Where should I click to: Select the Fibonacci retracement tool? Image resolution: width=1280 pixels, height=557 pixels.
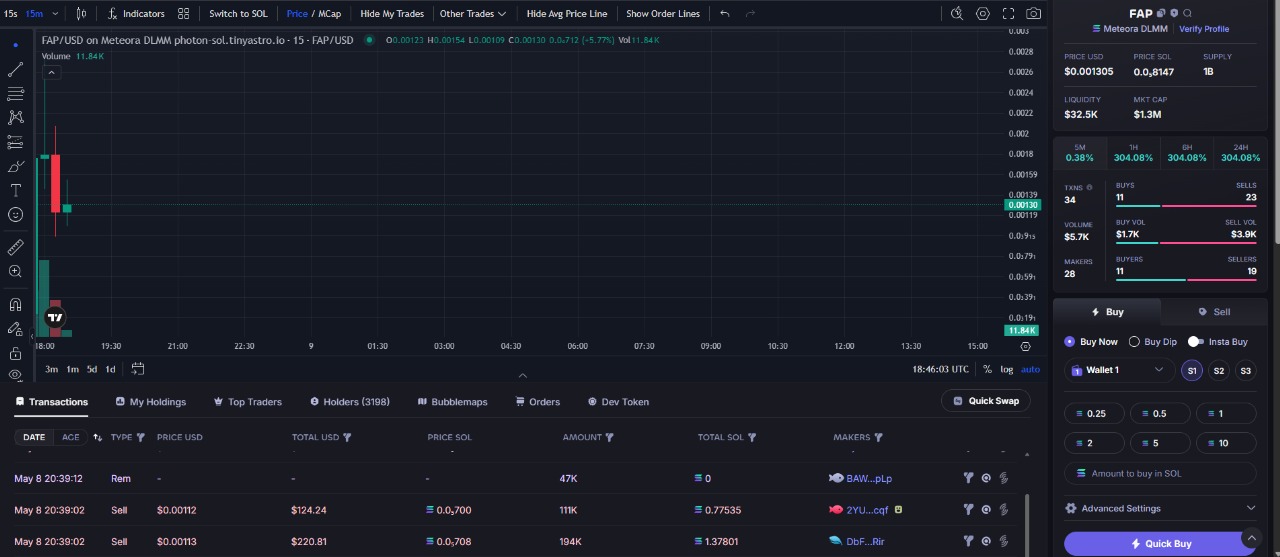click(15, 93)
